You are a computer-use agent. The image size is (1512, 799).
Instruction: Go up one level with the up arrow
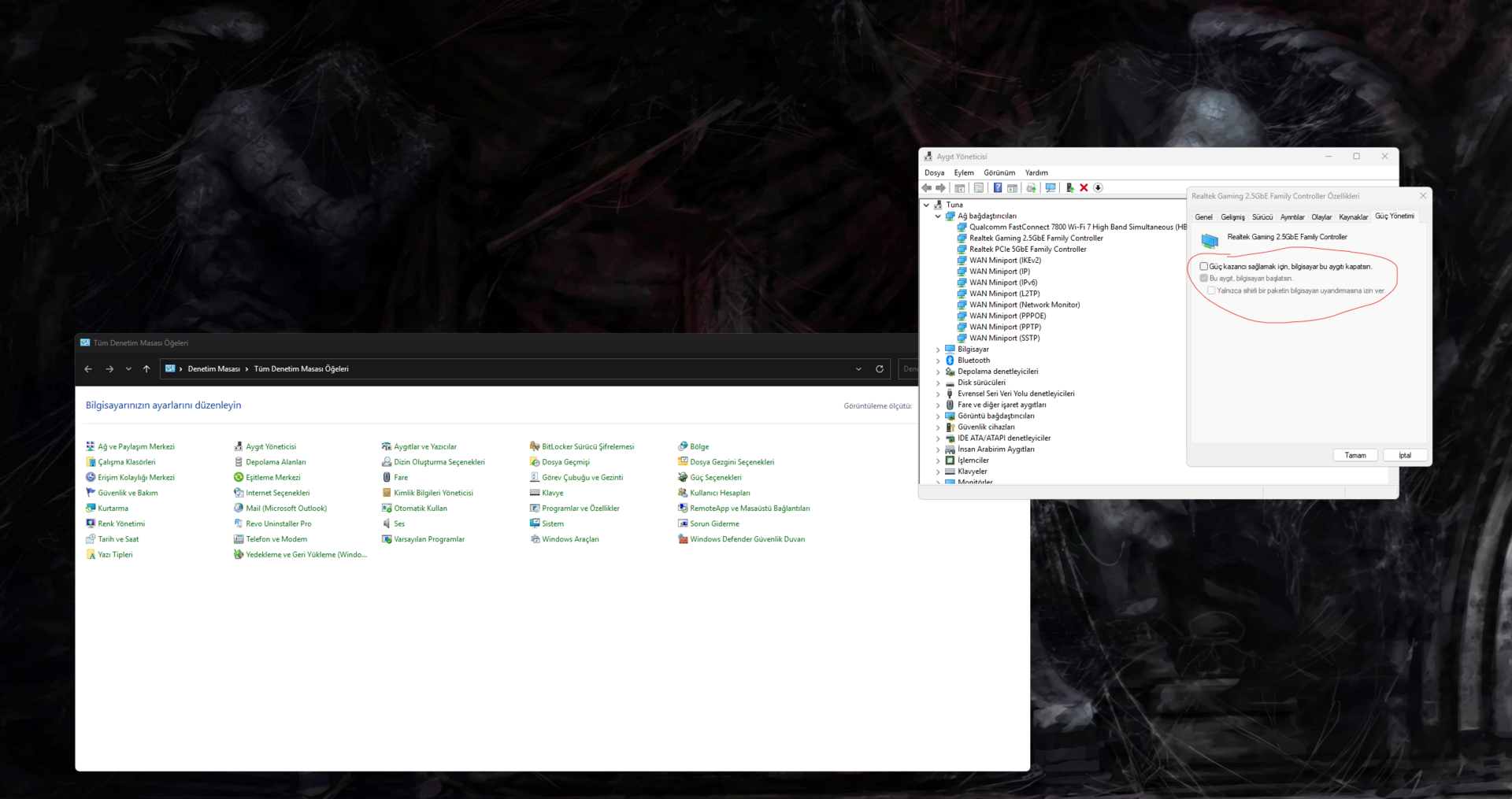pos(146,369)
